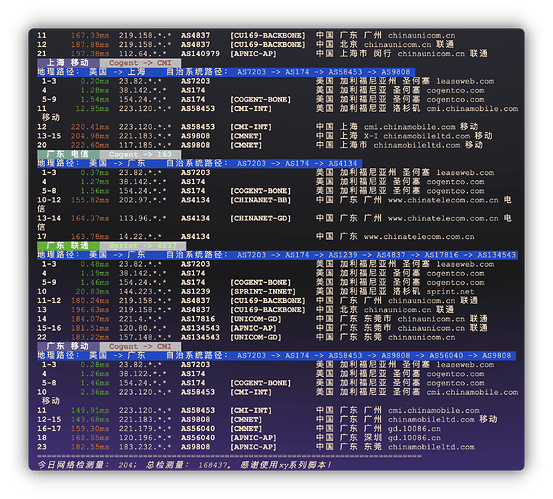Click the 155.82ms latency value
This screenshot has height=499, width=553.
(x=90, y=200)
